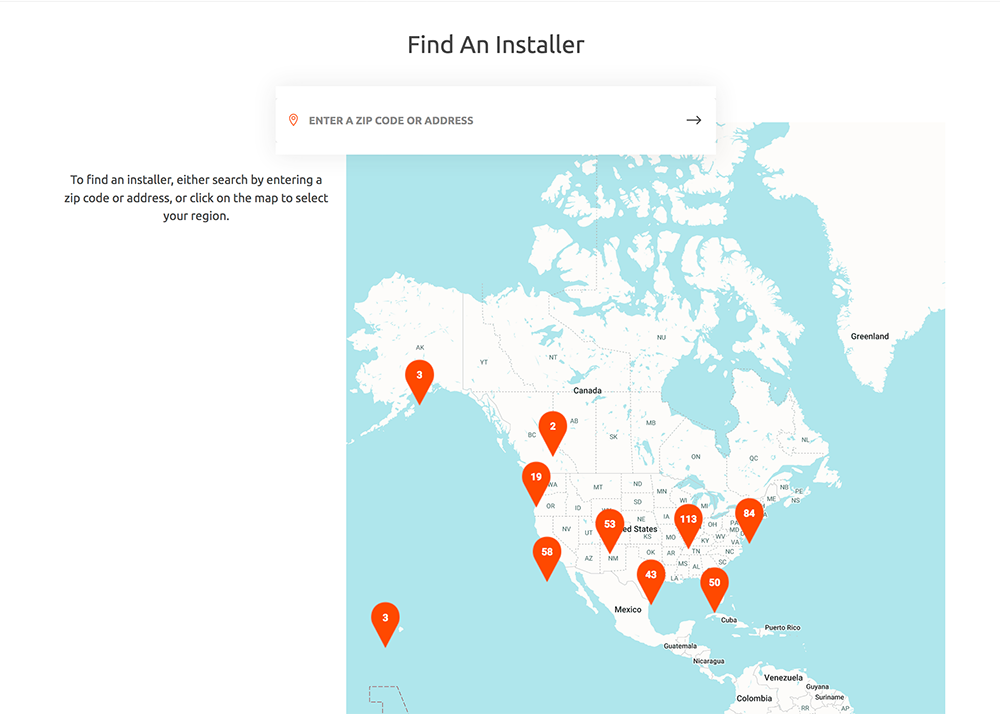Click the Canada label on the map
The image size is (1000, 714).
click(587, 391)
